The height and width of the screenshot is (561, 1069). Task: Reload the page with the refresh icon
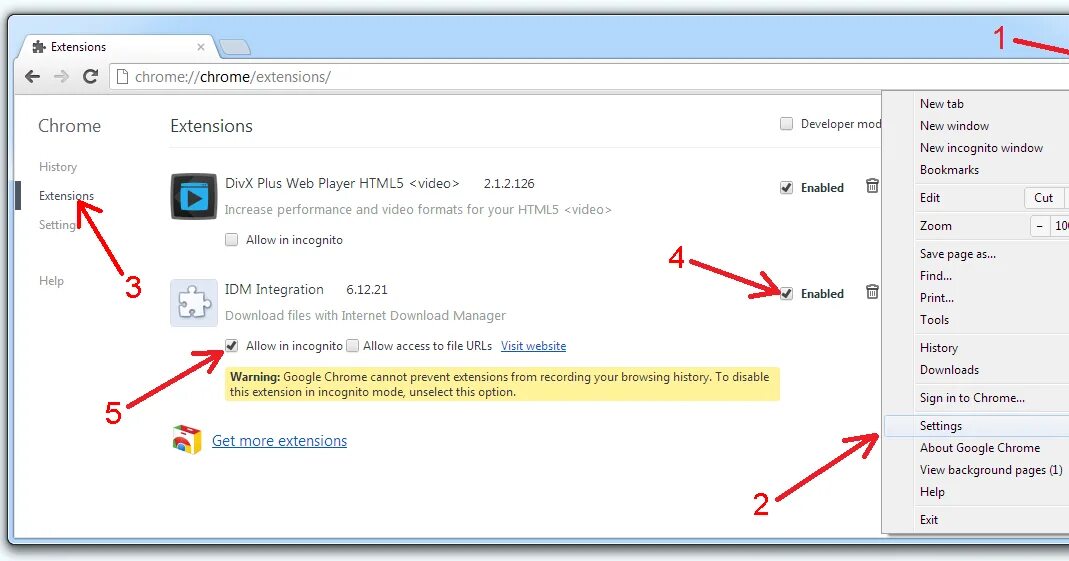tap(90, 76)
